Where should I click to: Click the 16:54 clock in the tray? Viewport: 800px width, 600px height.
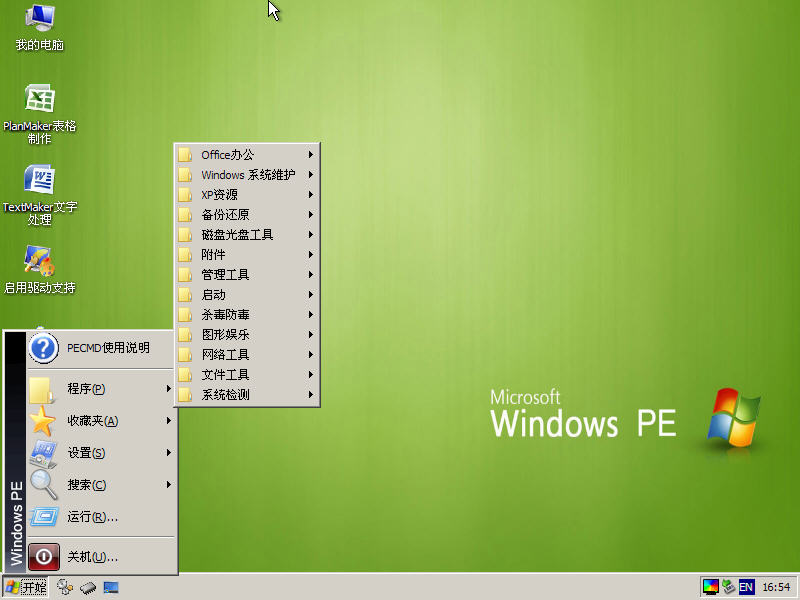point(776,587)
